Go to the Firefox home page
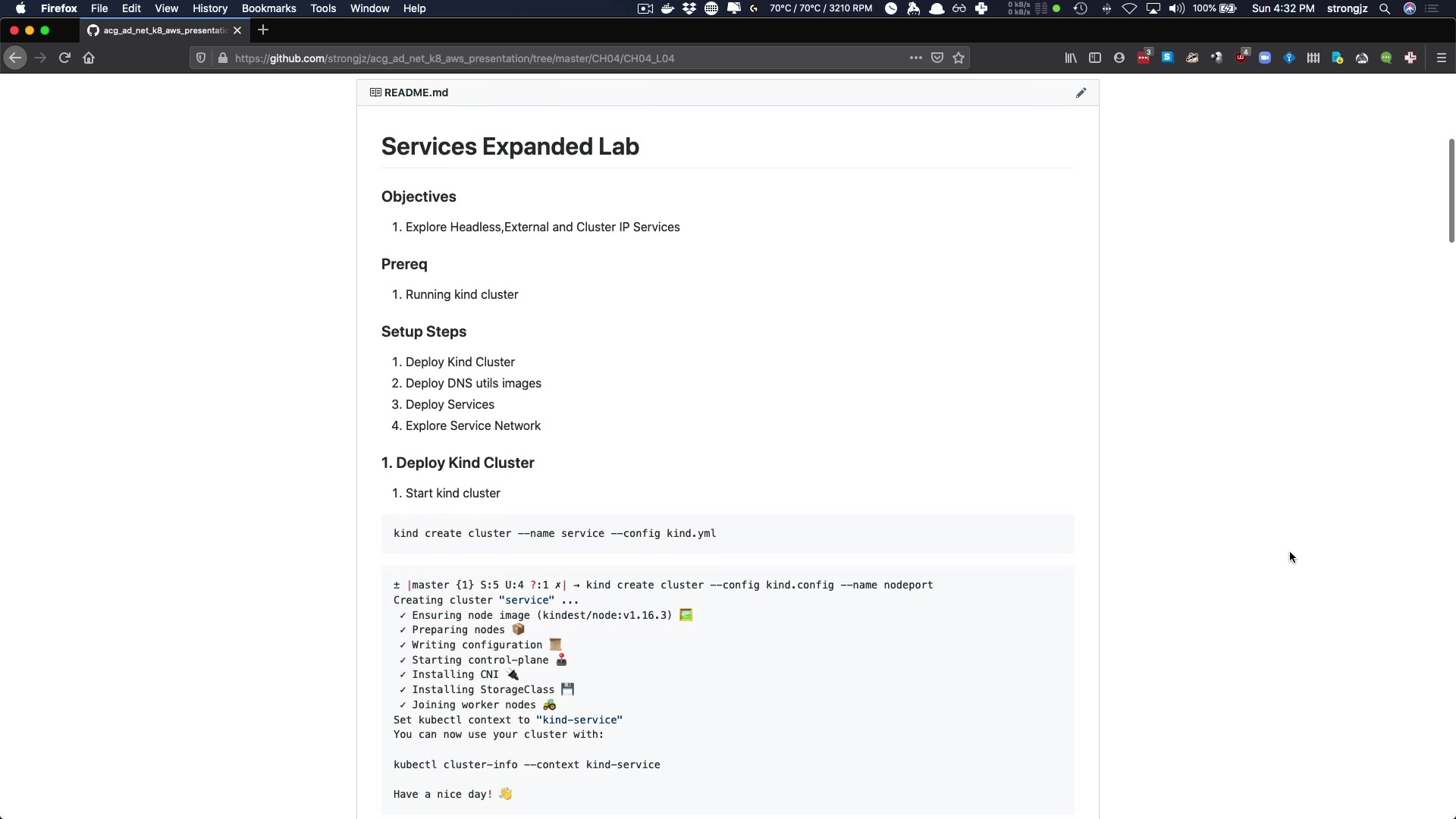This screenshot has width=1456, height=819. click(x=89, y=58)
